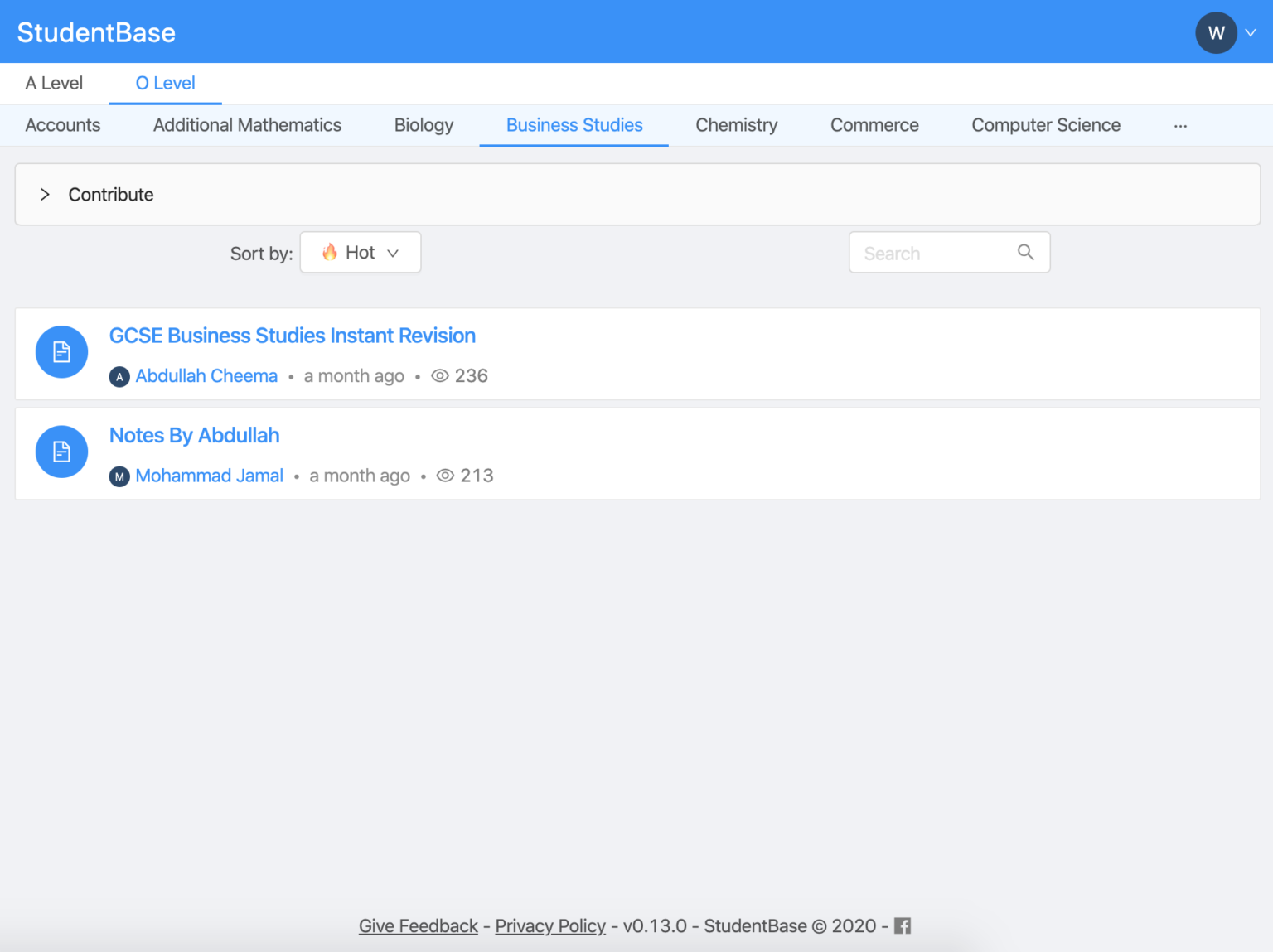
Task: Open GCSE Business Studies Instant Revision
Action: pyautogui.click(x=293, y=336)
